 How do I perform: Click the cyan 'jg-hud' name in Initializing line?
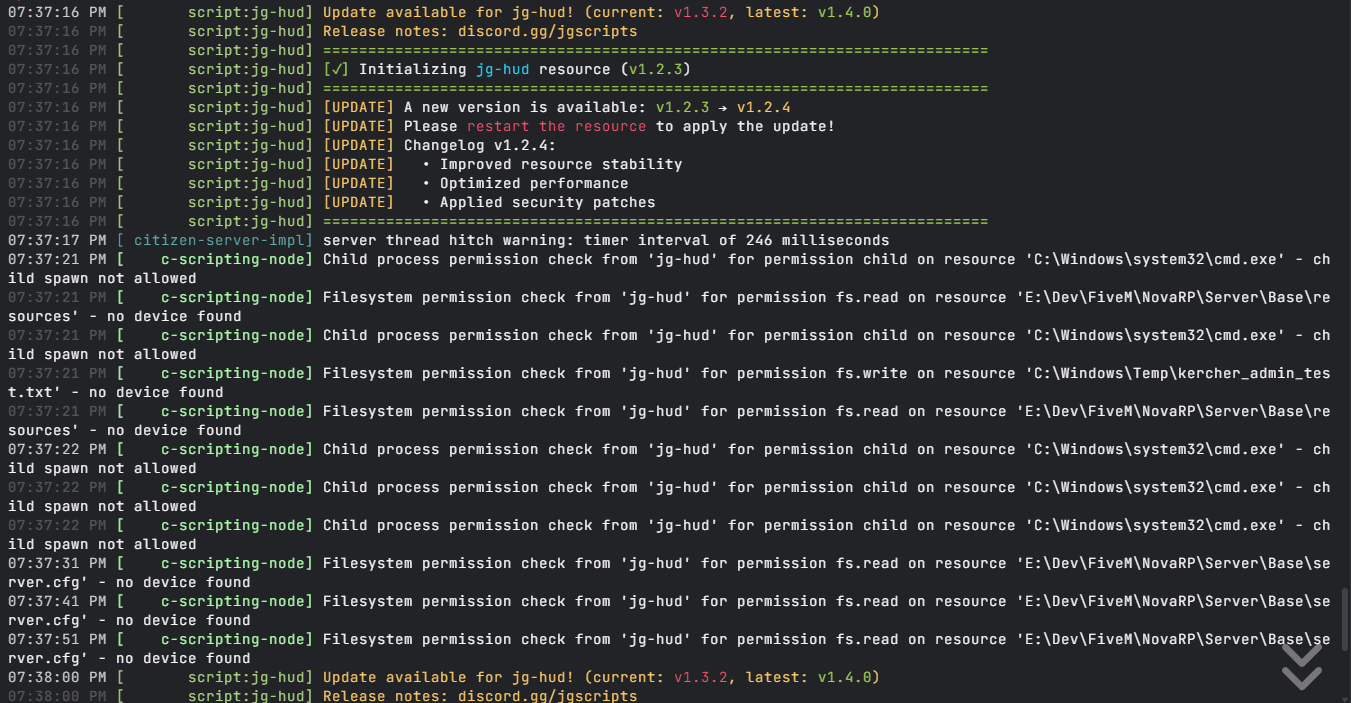click(x=503, y=69)
